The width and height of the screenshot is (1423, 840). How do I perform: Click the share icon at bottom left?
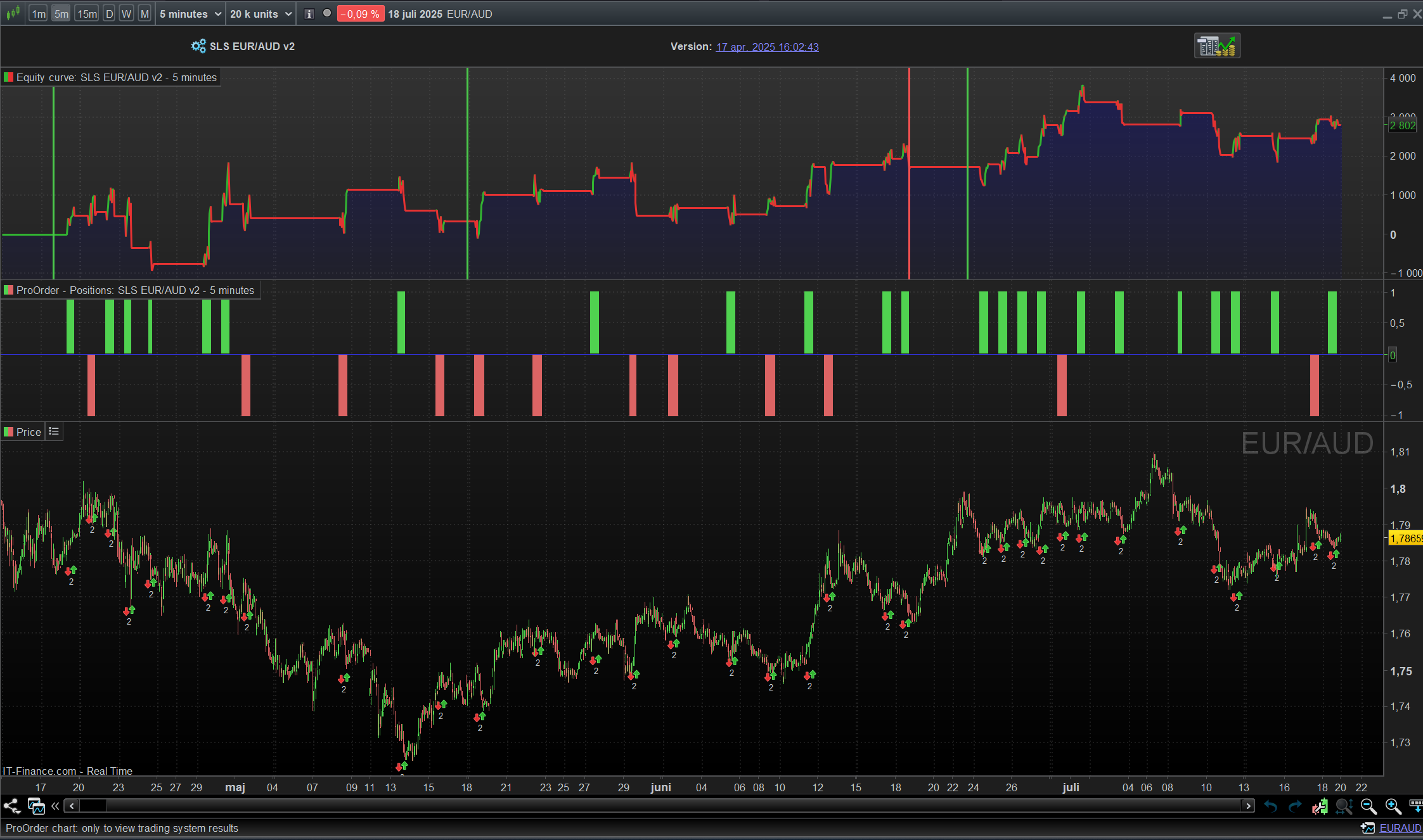(x=12, y=806)
